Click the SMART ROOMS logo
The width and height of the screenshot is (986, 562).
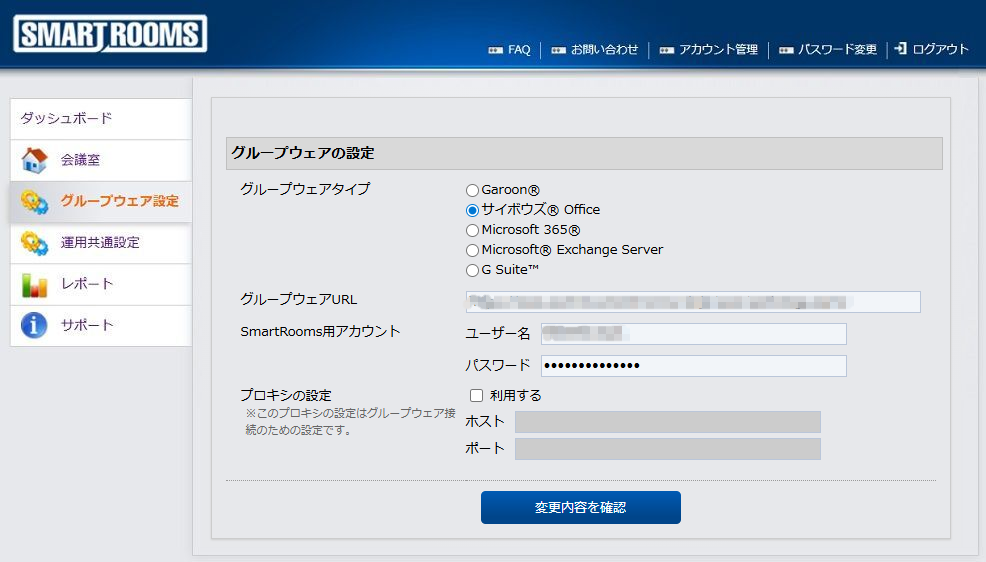click(110, 34)
